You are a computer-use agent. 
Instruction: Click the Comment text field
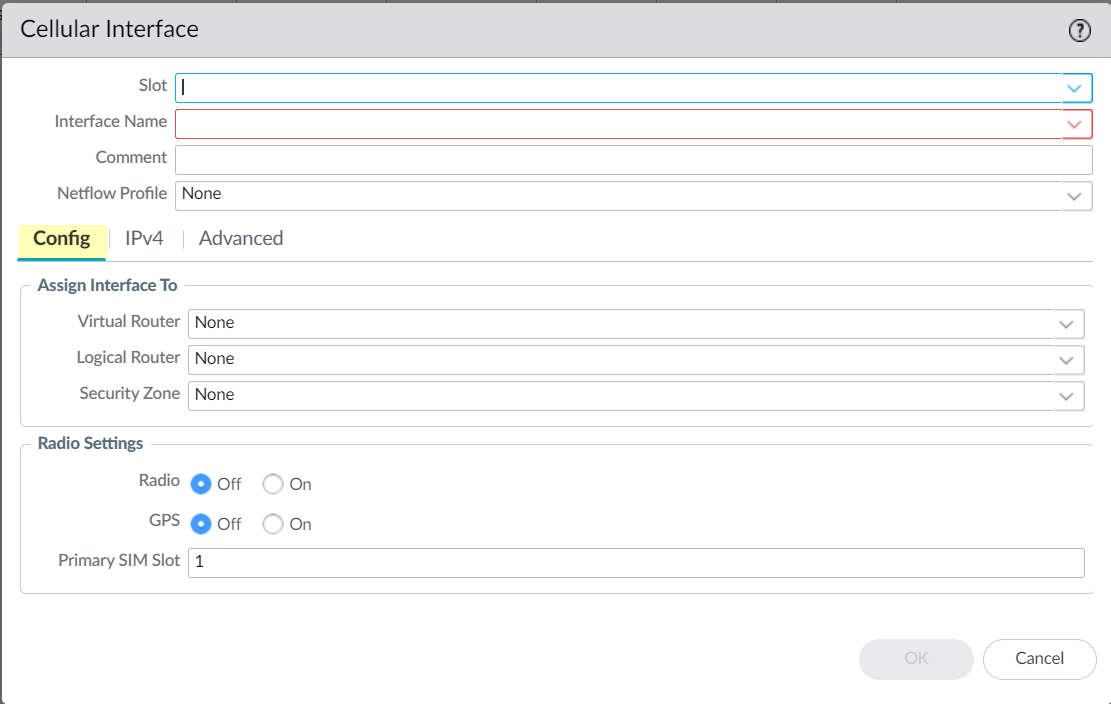coord(633,160)
